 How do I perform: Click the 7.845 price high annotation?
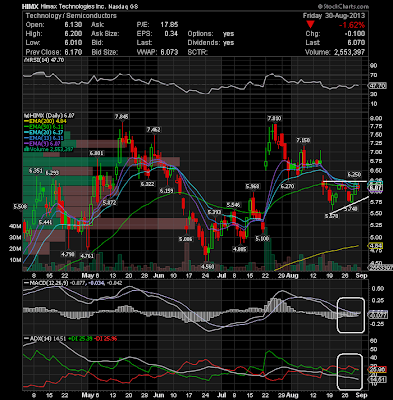tap(121, 117)
